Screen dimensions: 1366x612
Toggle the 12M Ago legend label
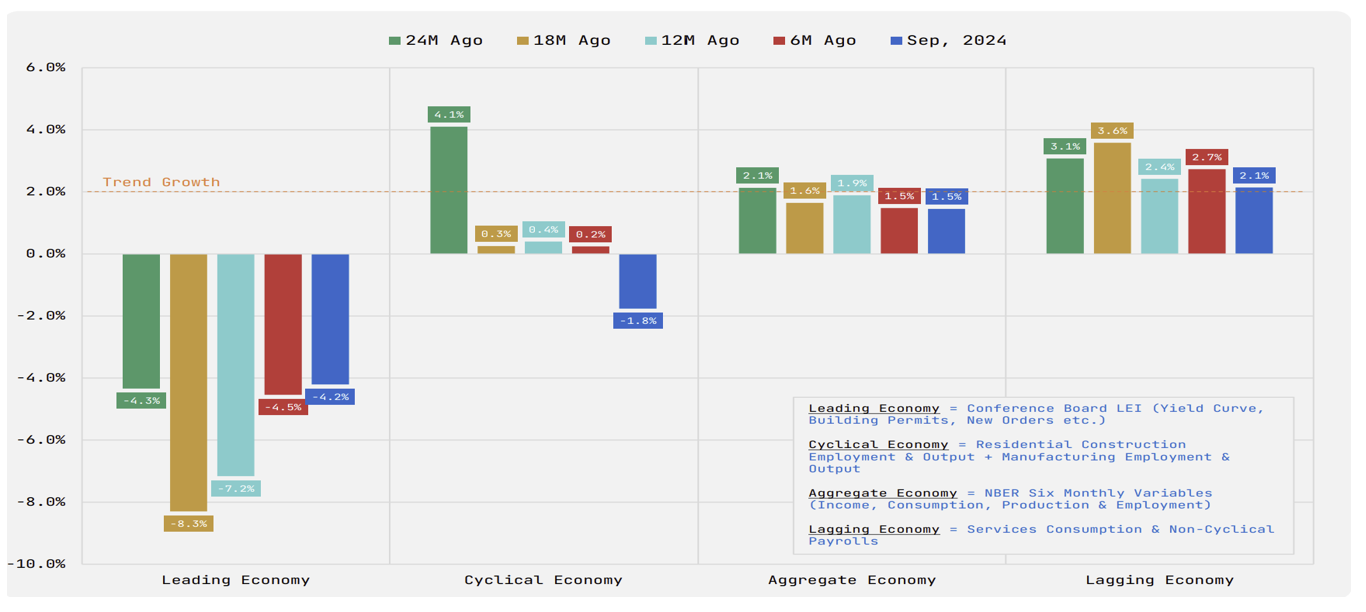tap(700, 41)
